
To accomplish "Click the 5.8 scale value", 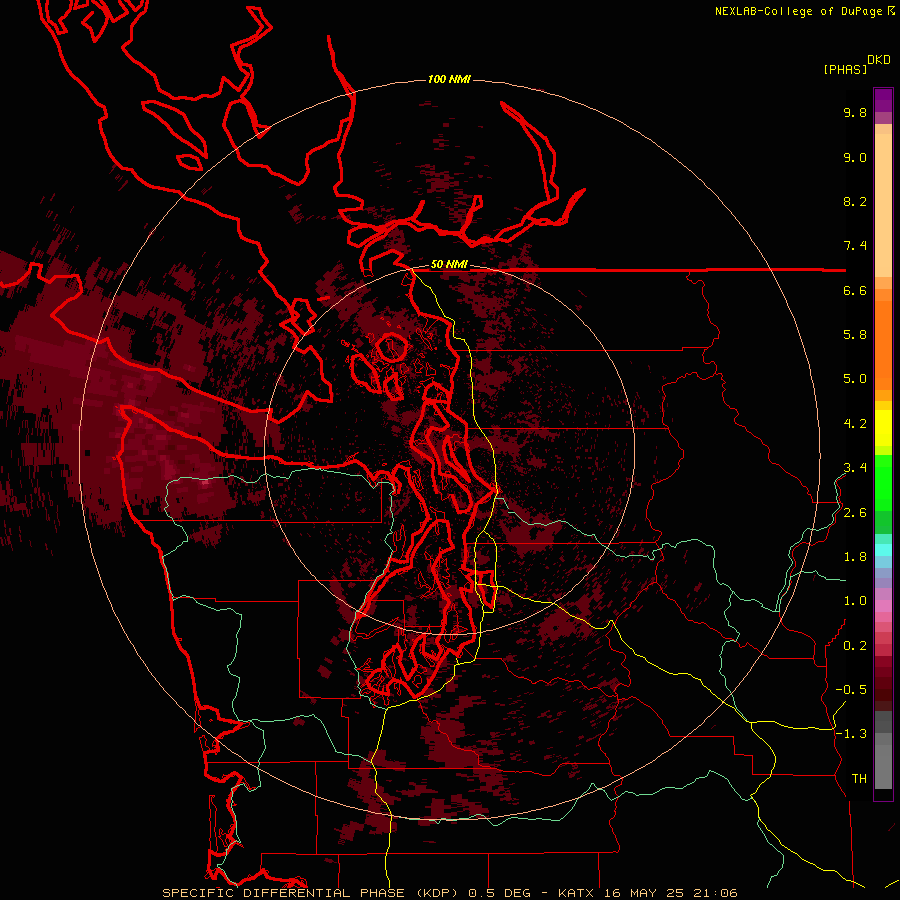I will point(855,335).
